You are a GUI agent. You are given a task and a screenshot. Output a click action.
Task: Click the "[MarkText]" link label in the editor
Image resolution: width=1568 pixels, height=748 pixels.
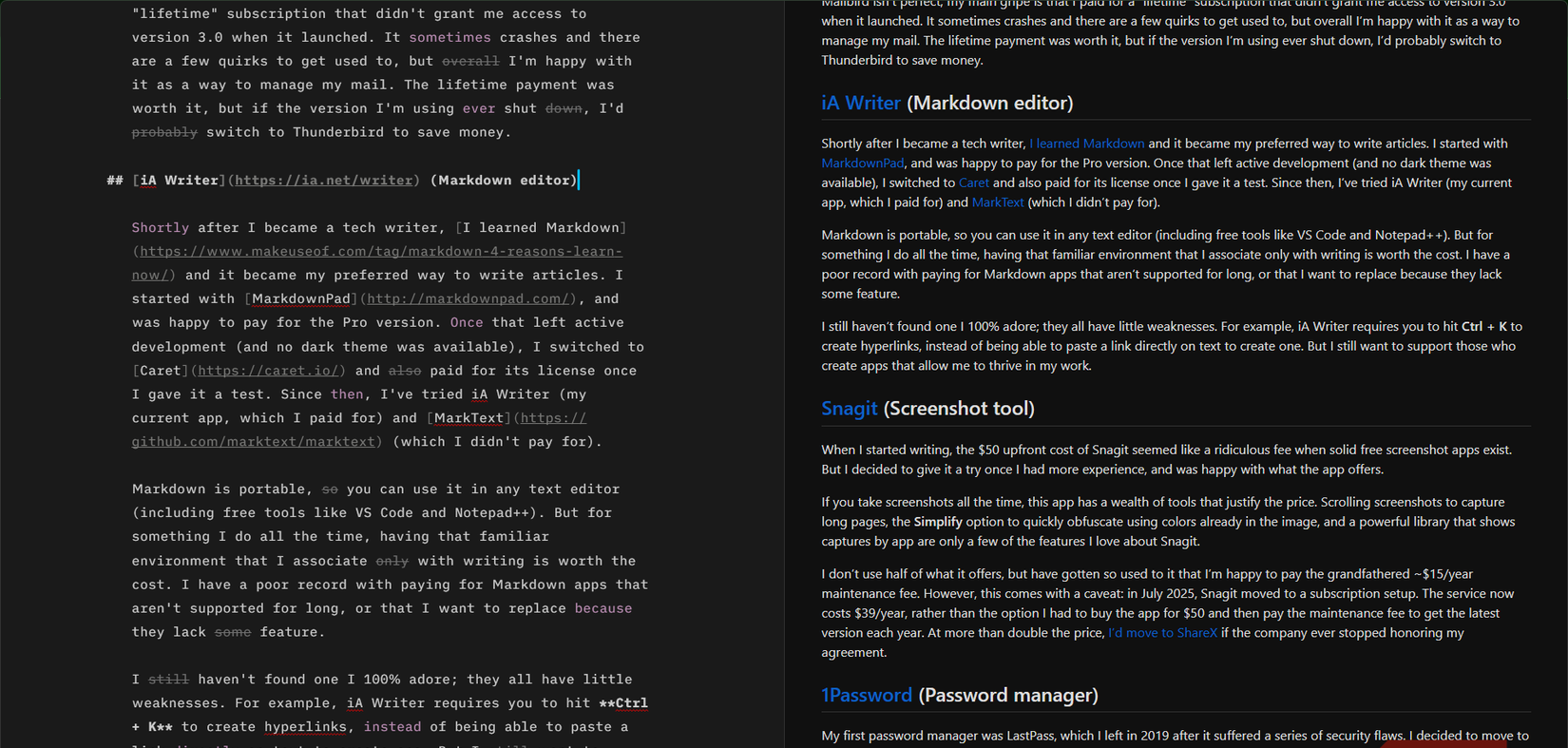[468, 418]
